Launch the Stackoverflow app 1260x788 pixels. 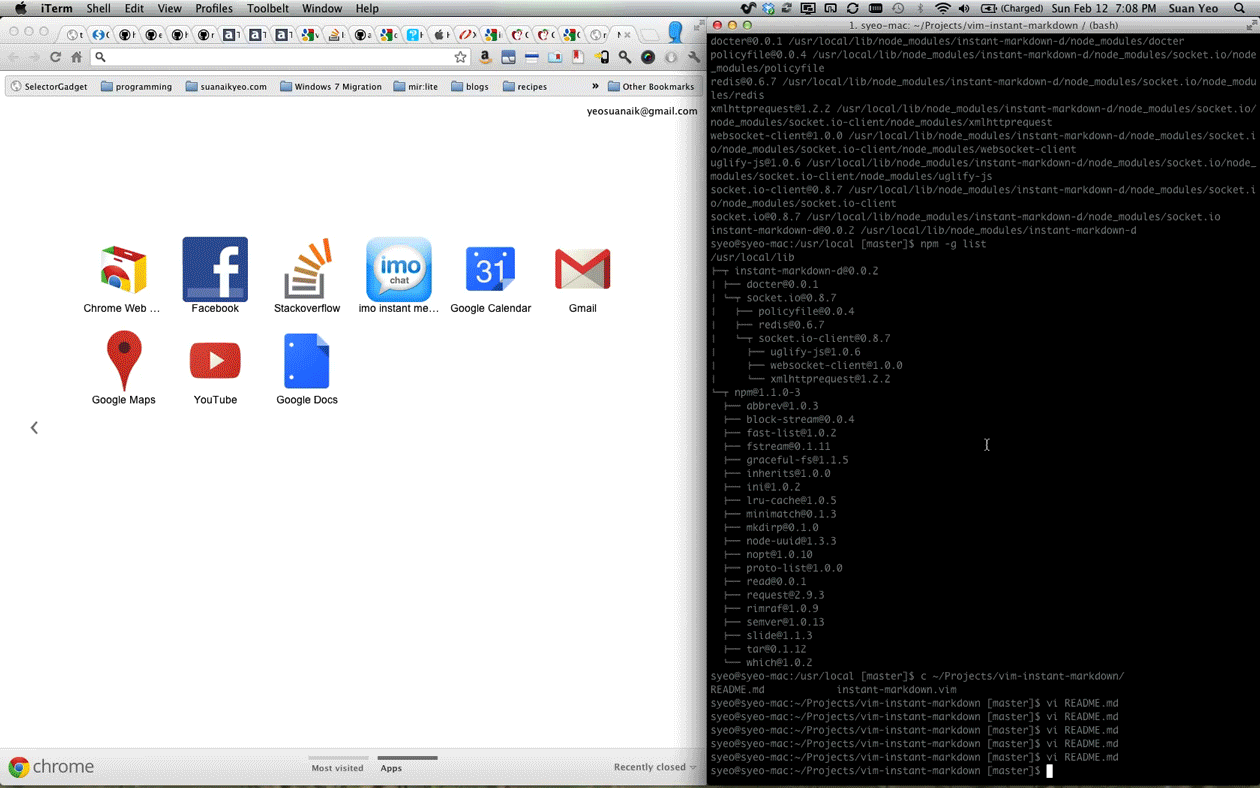(x=307, y=270)
